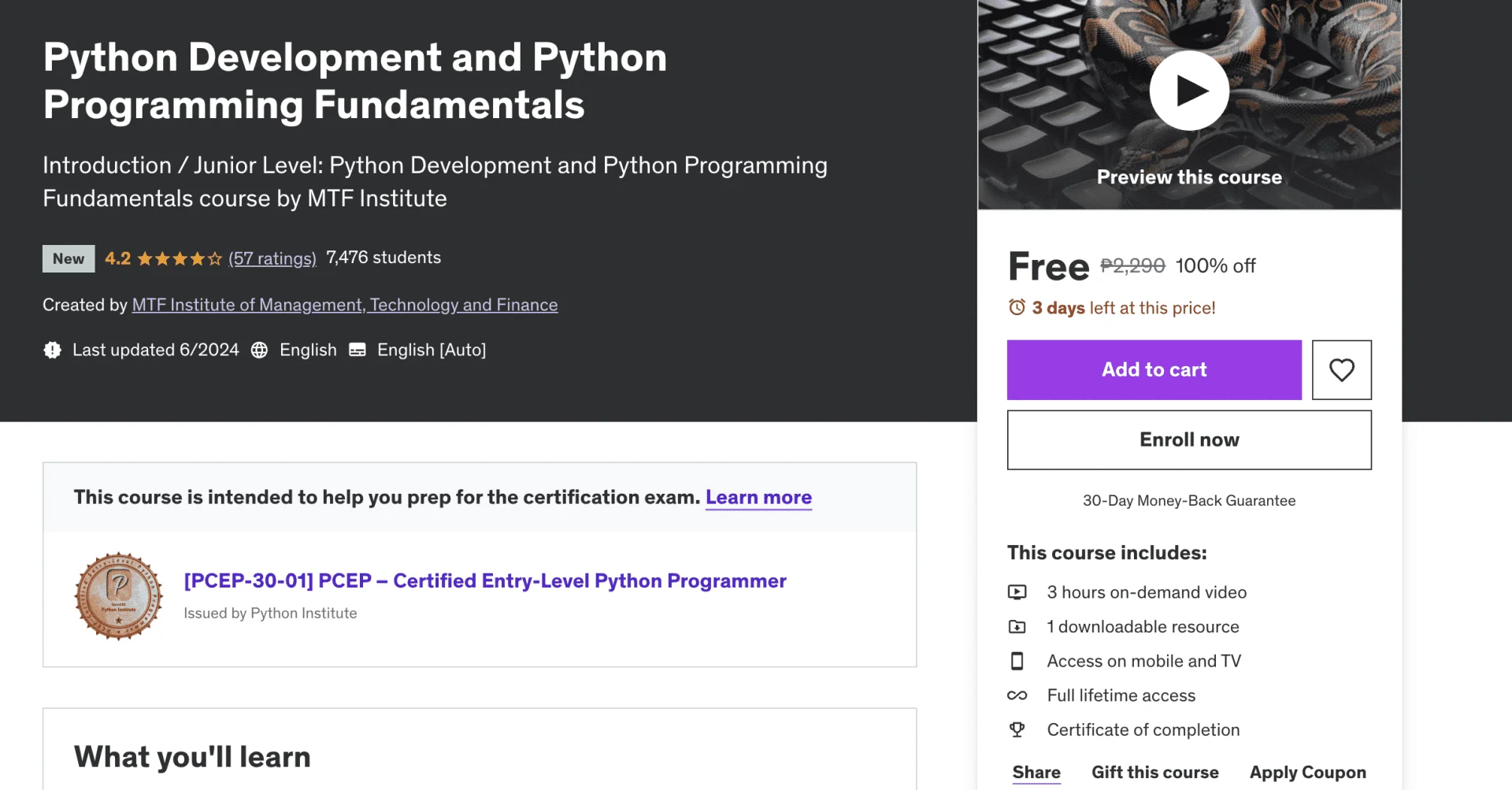1512x790 pixels.
Task: Click the on-demand video icon
Action: click(1017, 592)
